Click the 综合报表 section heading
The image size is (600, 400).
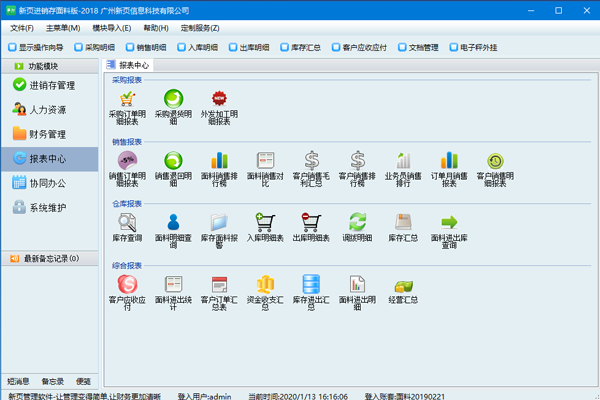(x=127, y=265)
